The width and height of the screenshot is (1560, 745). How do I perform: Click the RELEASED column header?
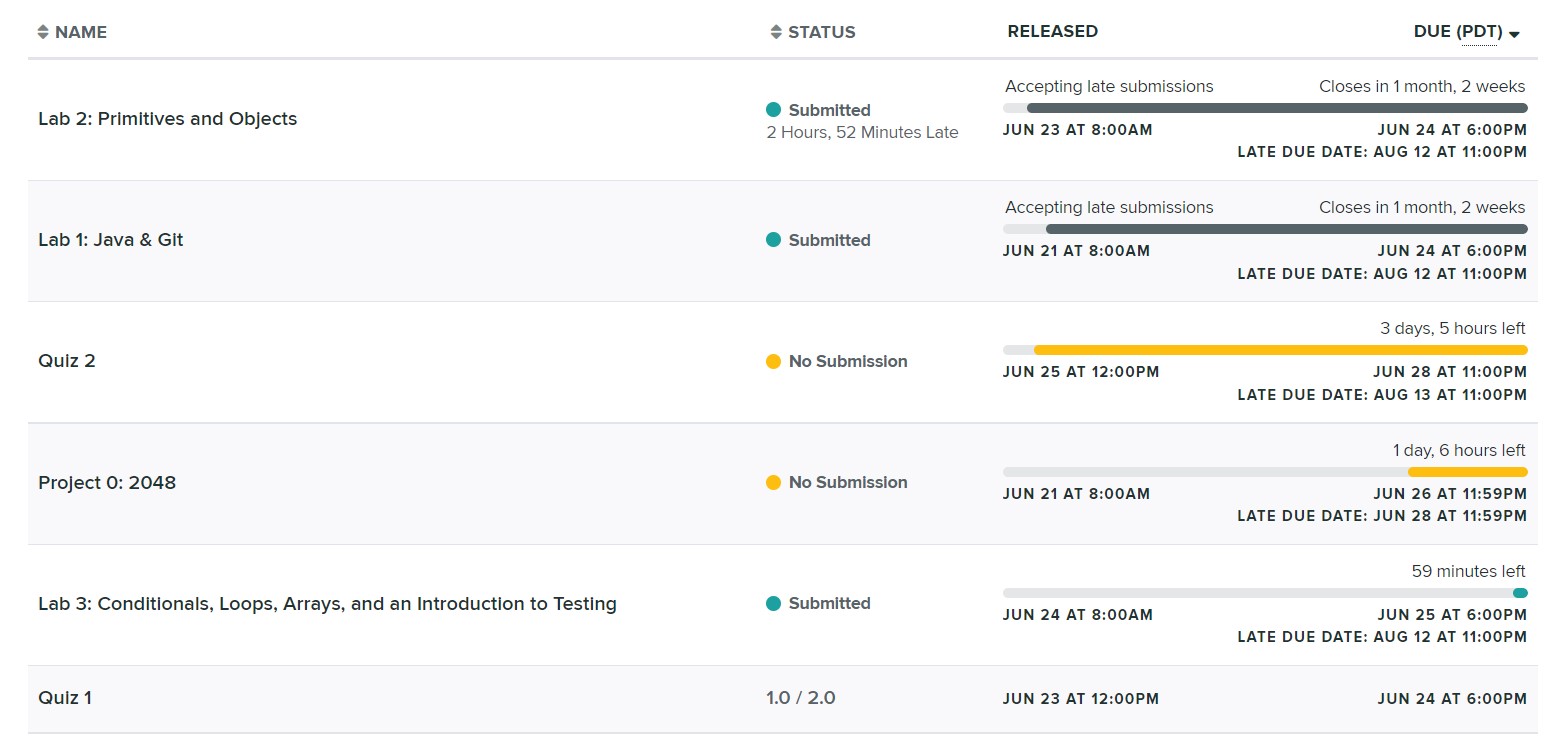click(1052, 31)
